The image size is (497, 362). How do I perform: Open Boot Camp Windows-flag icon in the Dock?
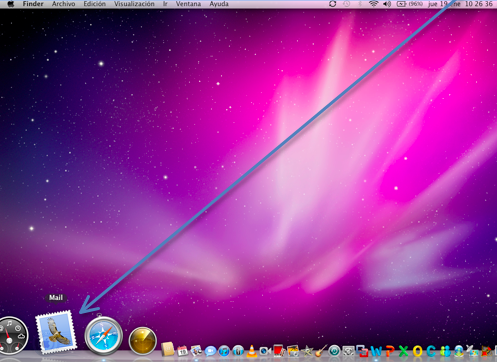[472, 351]
